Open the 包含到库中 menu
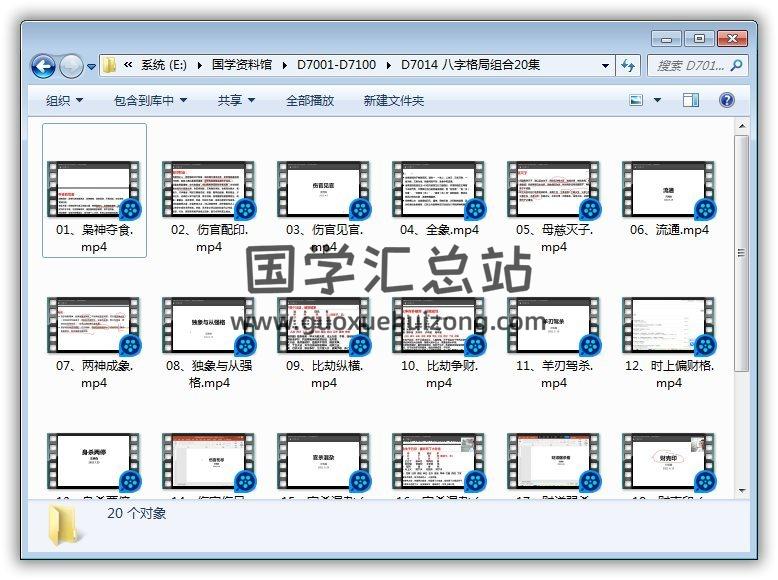 150,101
